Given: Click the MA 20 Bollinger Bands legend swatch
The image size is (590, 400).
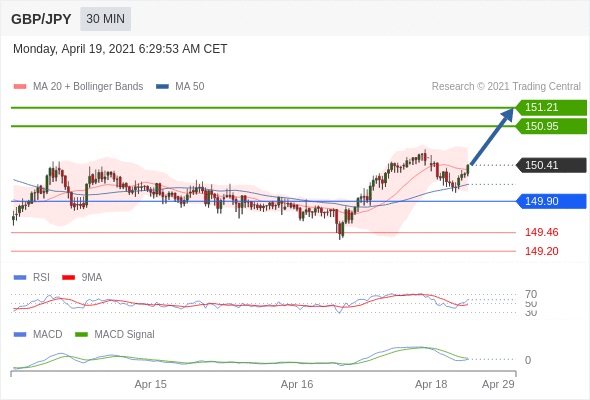Looking at the screenshot, I should pos(20,87).
